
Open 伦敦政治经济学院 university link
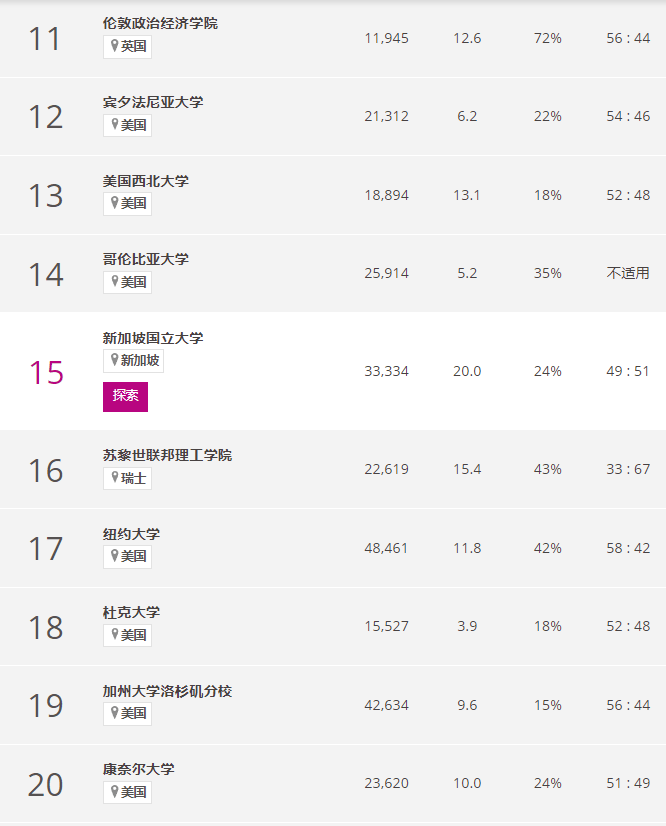(160, 23)
